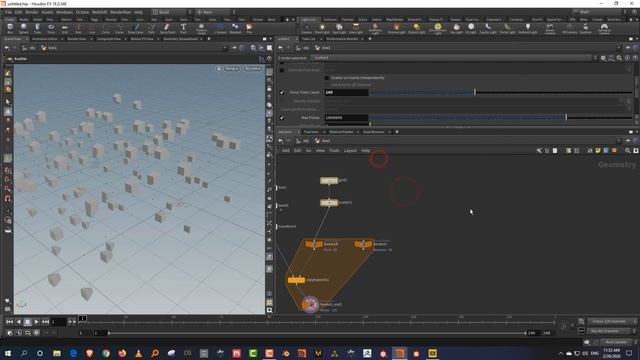The width and height of the screenshot is (640, 360).
Task: Toggle network sticky note icon
Action: coord(598,151)
